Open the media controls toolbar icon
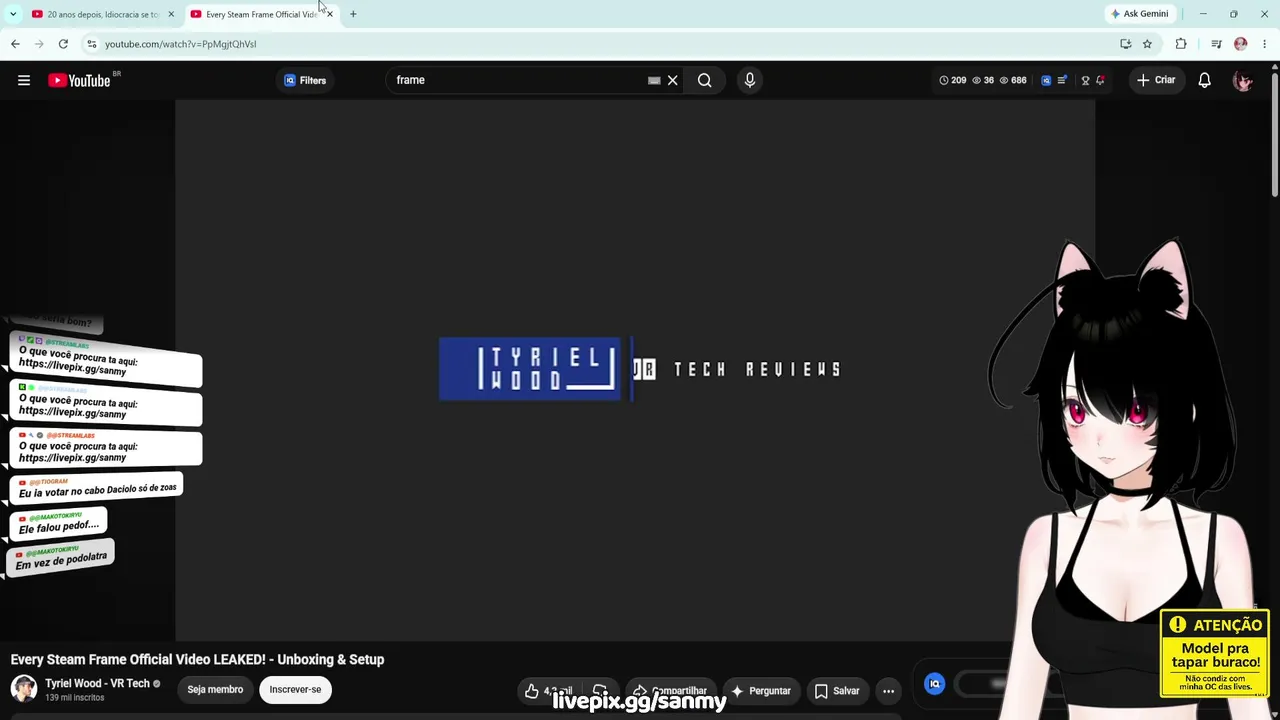 coord(1216,44)
